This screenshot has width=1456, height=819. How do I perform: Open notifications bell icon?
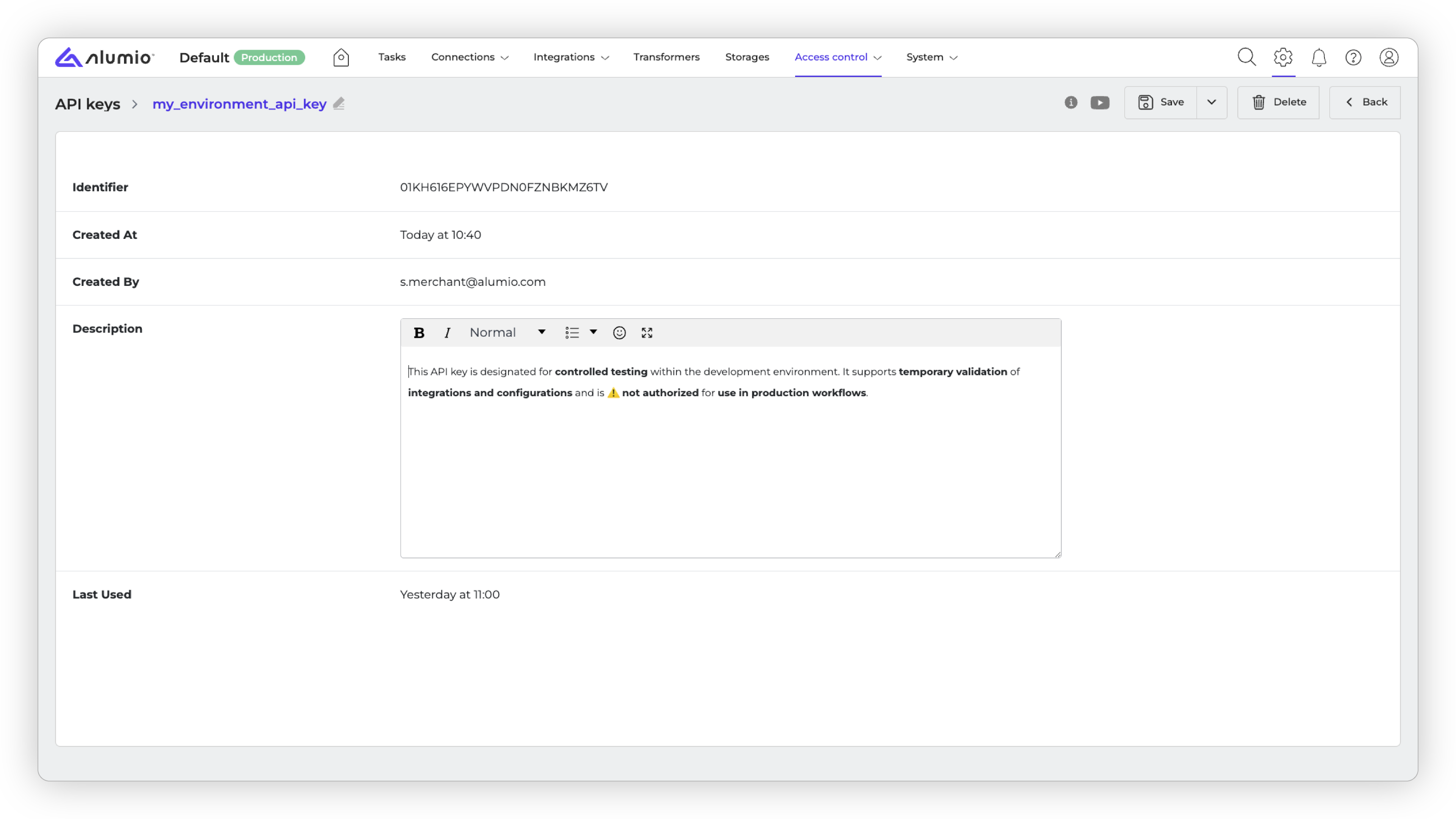tap(1319, 58)
